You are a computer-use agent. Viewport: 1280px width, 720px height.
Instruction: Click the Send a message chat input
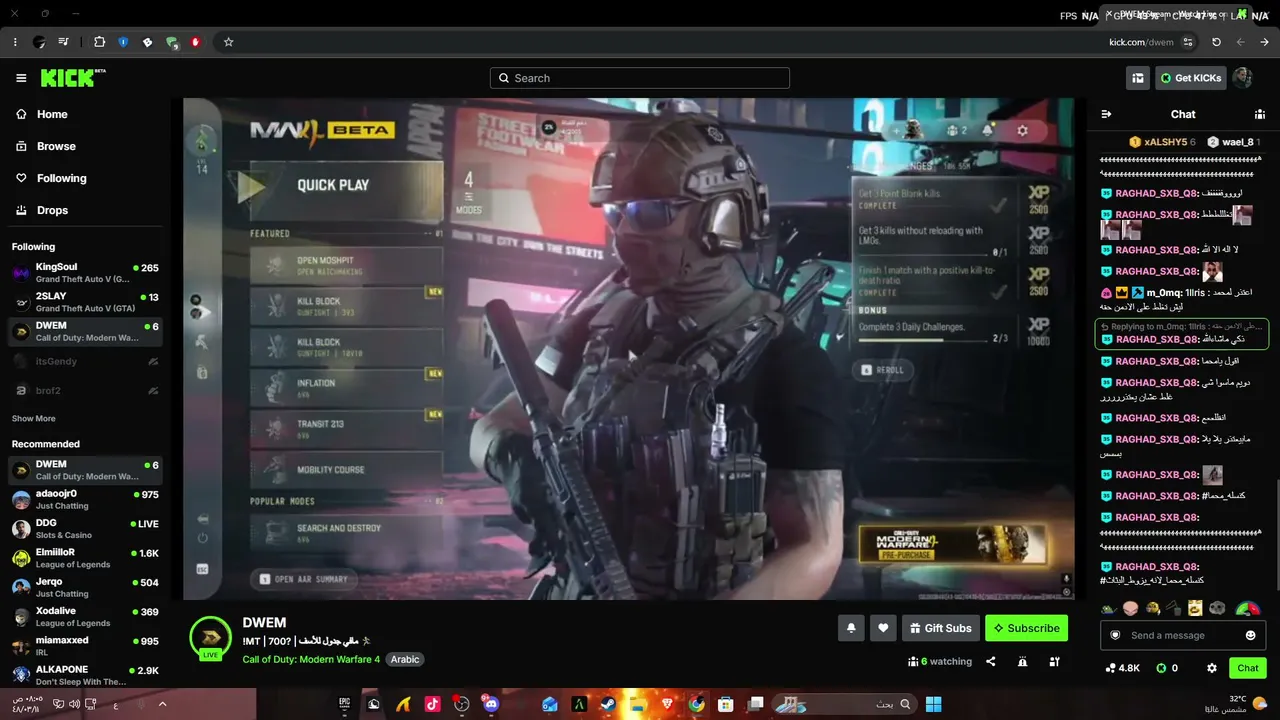[1184, 635]
